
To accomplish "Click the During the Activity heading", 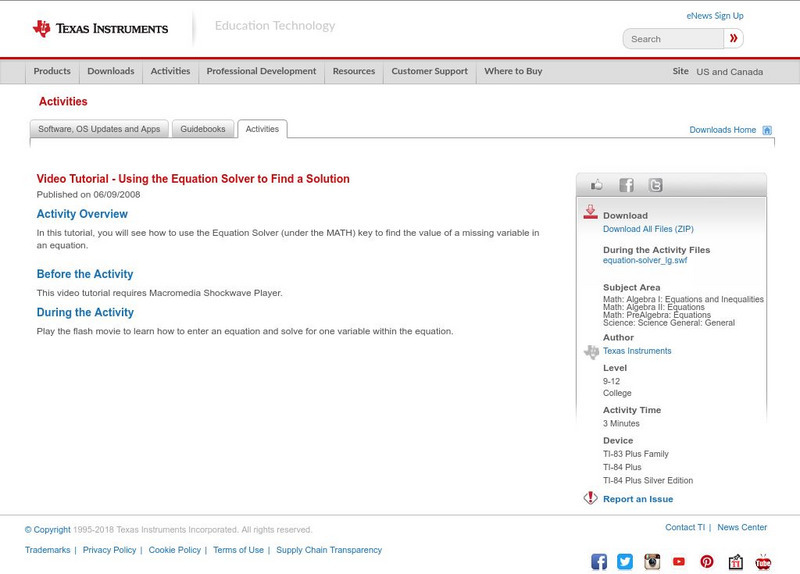I will (x=85, y=312).
